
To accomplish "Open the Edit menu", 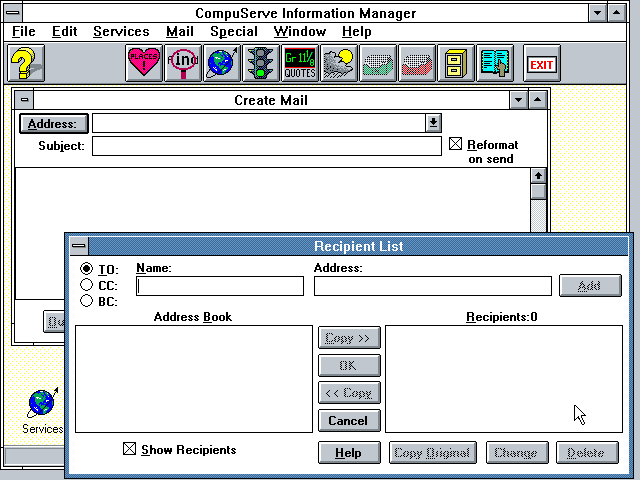I will [64, 31].
